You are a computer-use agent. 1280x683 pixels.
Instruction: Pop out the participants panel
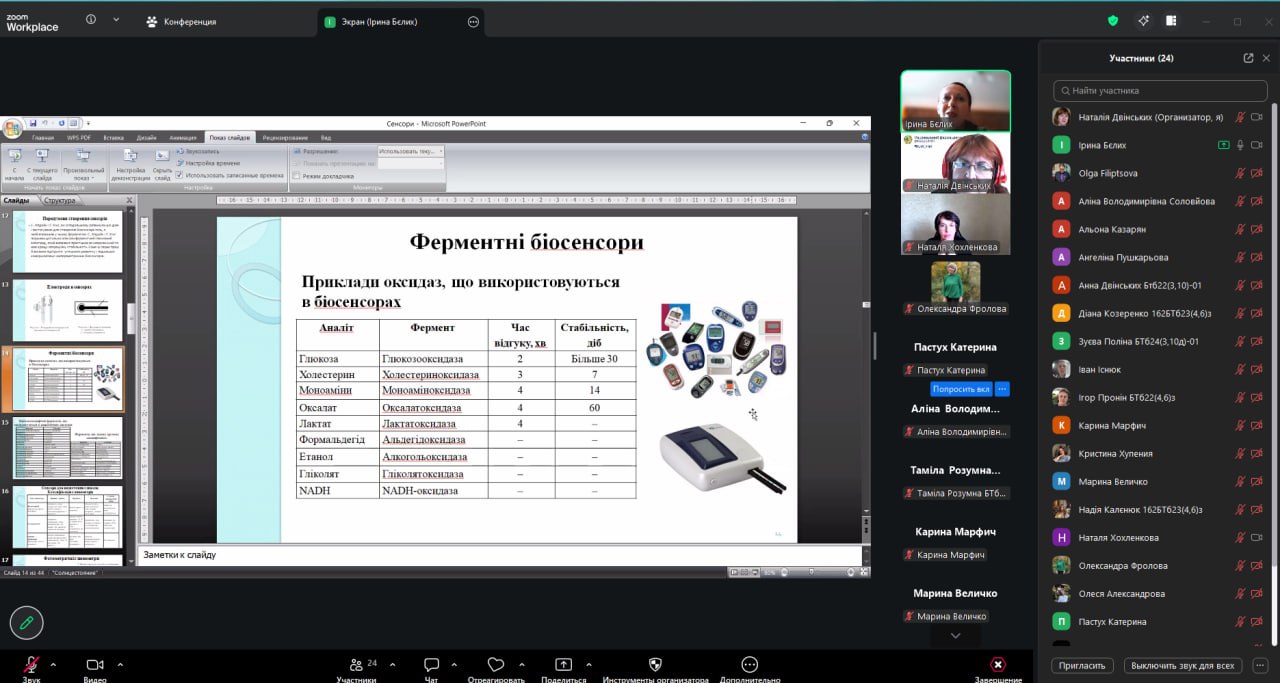[1248, 58]
